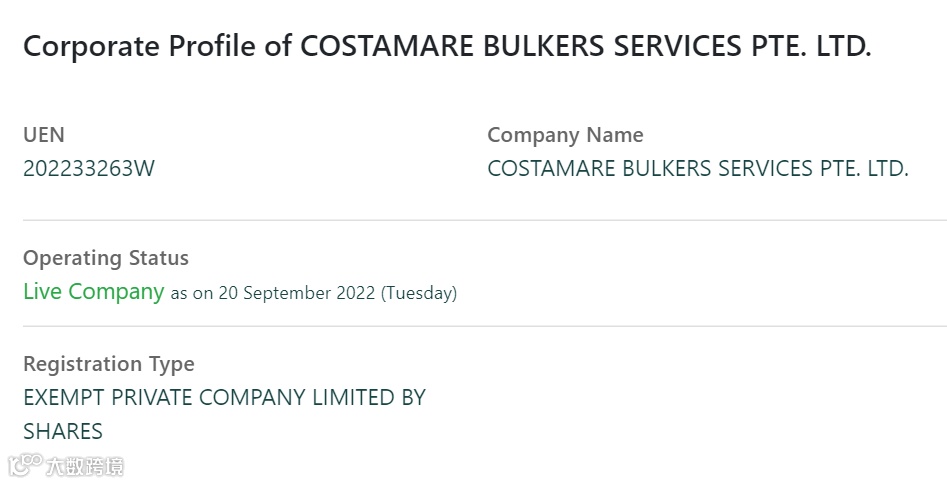Click the date 20 September 2022
Viewport: 947px width, 484px height.
(x=297, y=294)
